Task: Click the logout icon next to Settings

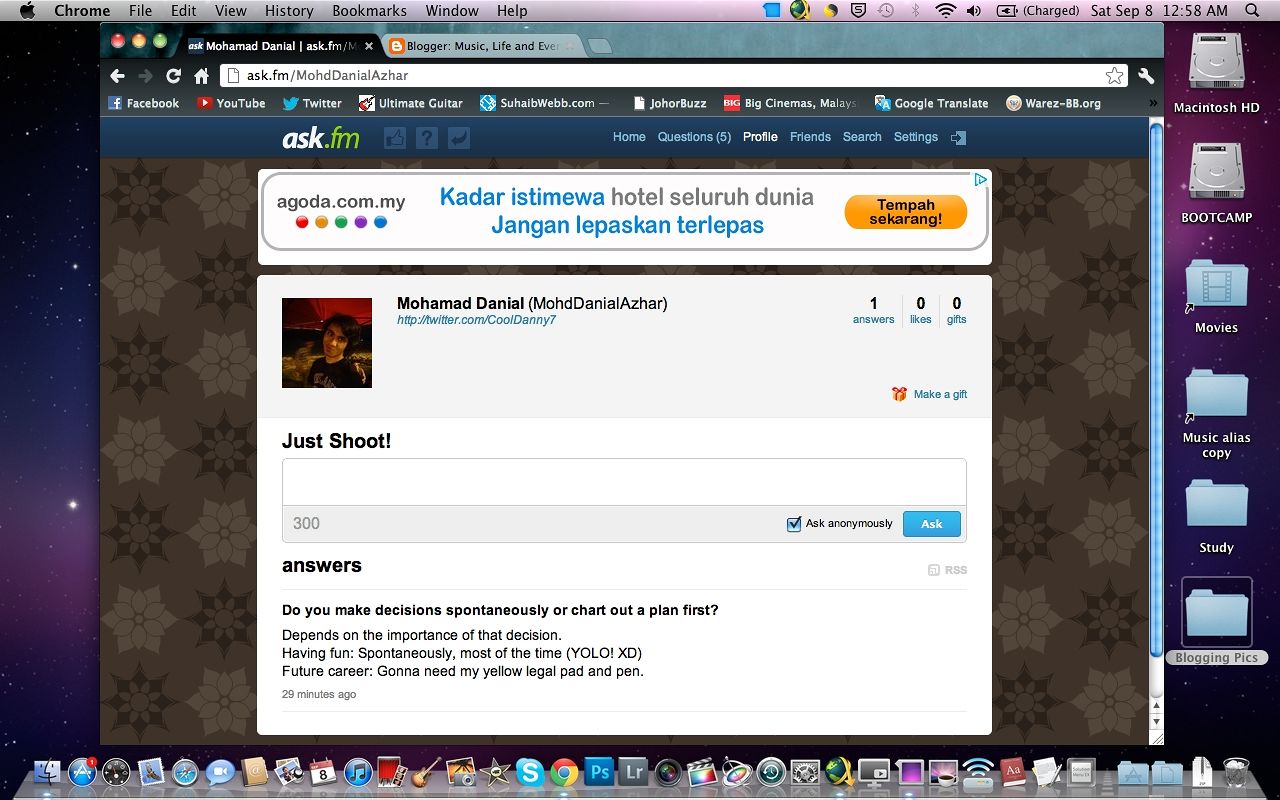Action: [958, 138]
